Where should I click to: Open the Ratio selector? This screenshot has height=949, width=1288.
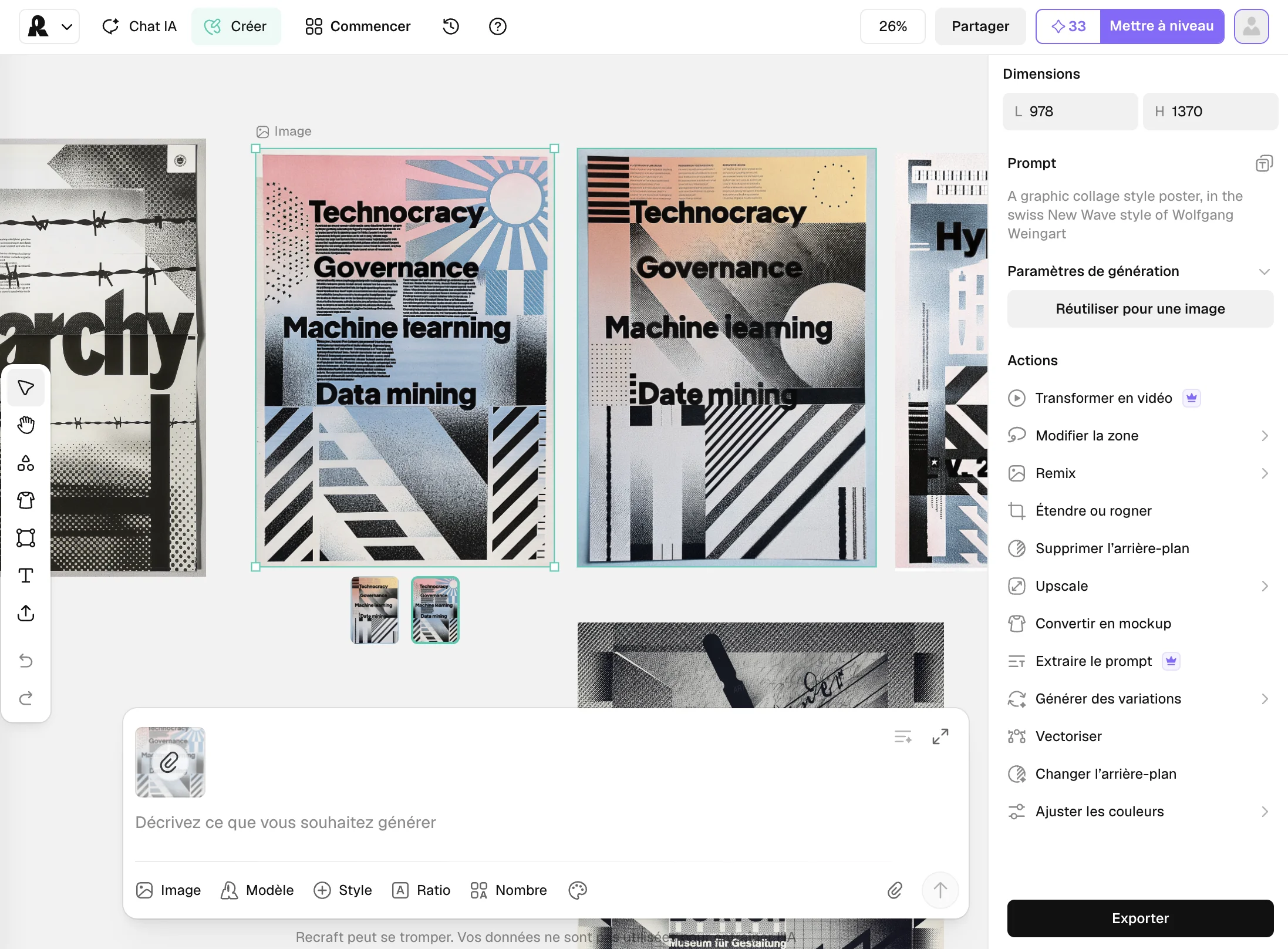pos(421,890)
